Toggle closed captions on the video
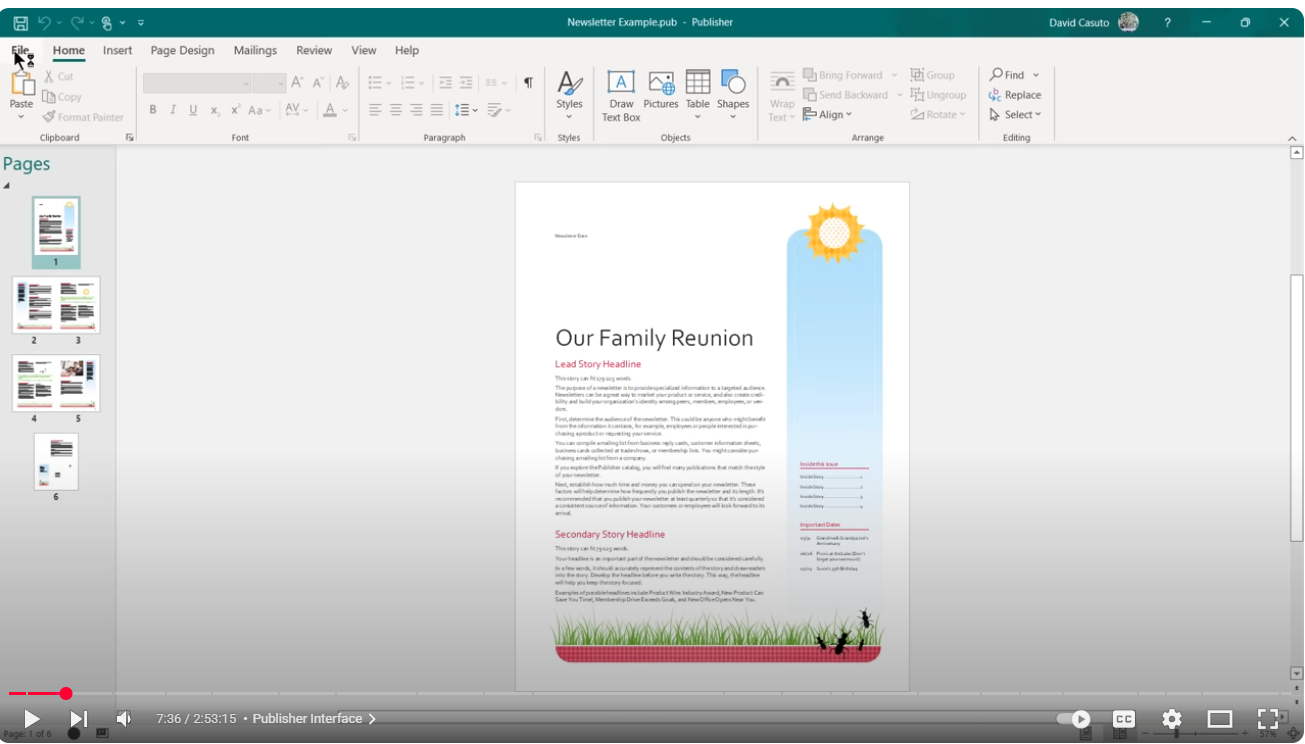The height and width of the screenshot is (744, 1305). 1124,719
